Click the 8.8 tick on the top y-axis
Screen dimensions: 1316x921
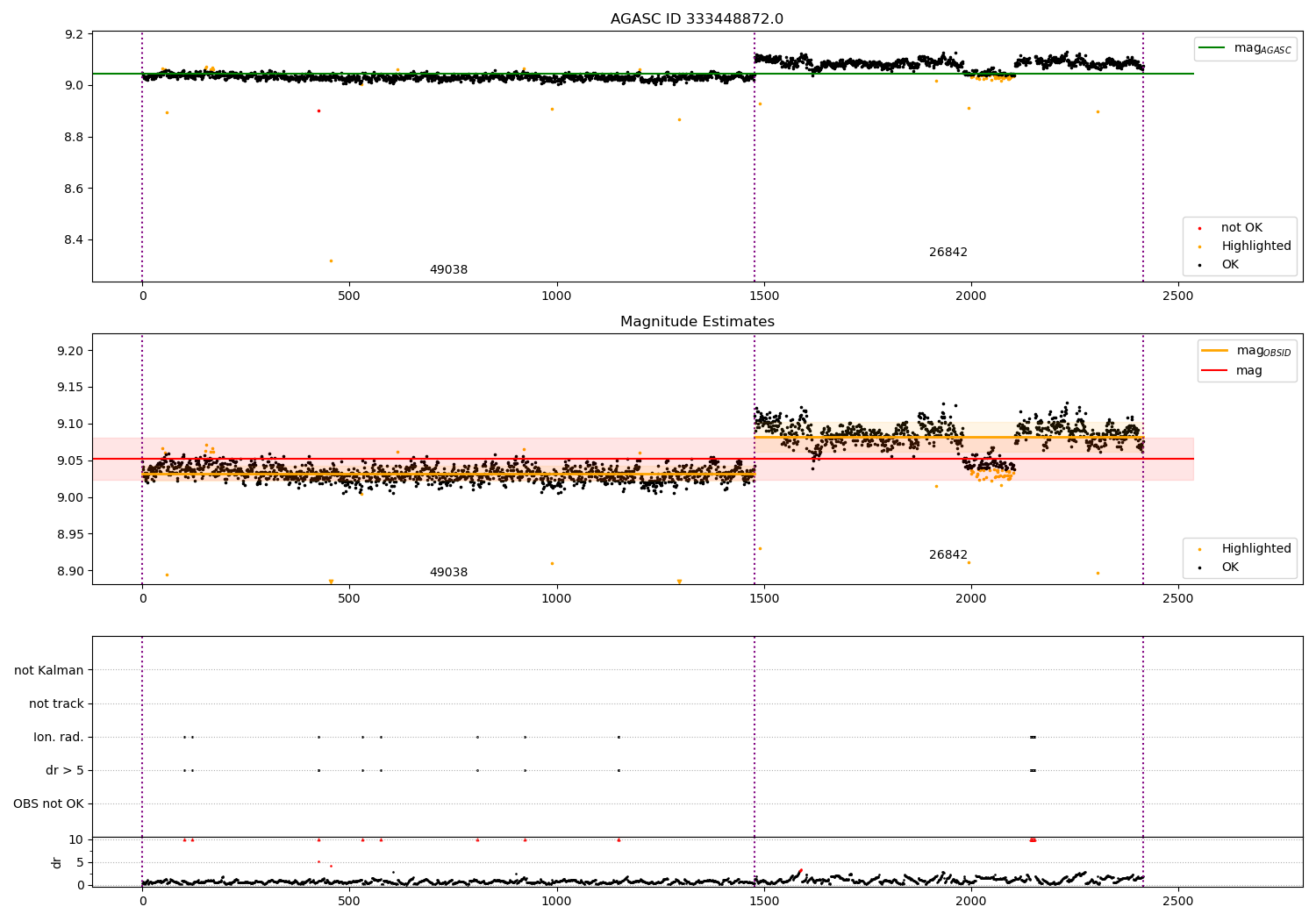coord(74,138)
